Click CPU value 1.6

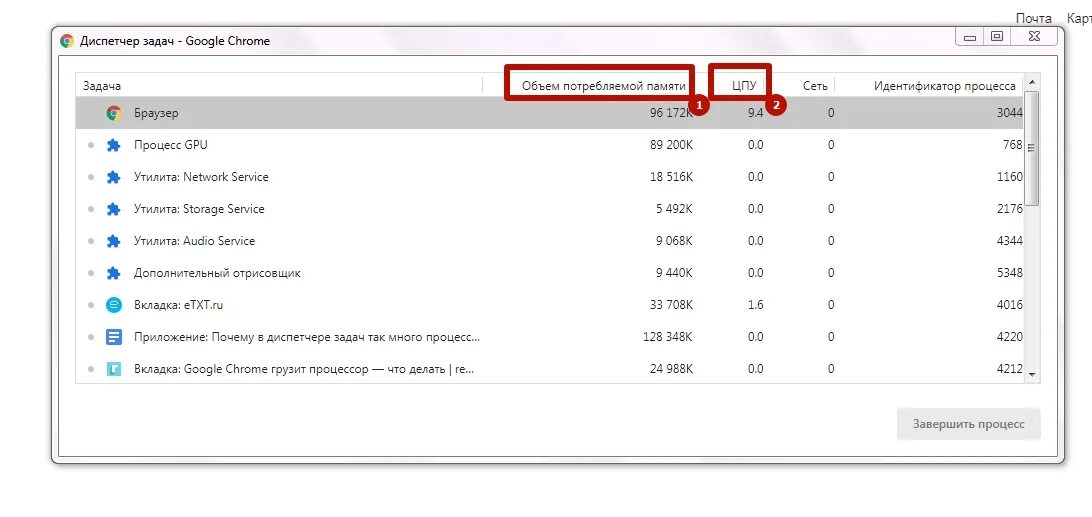tap(756, 305)
